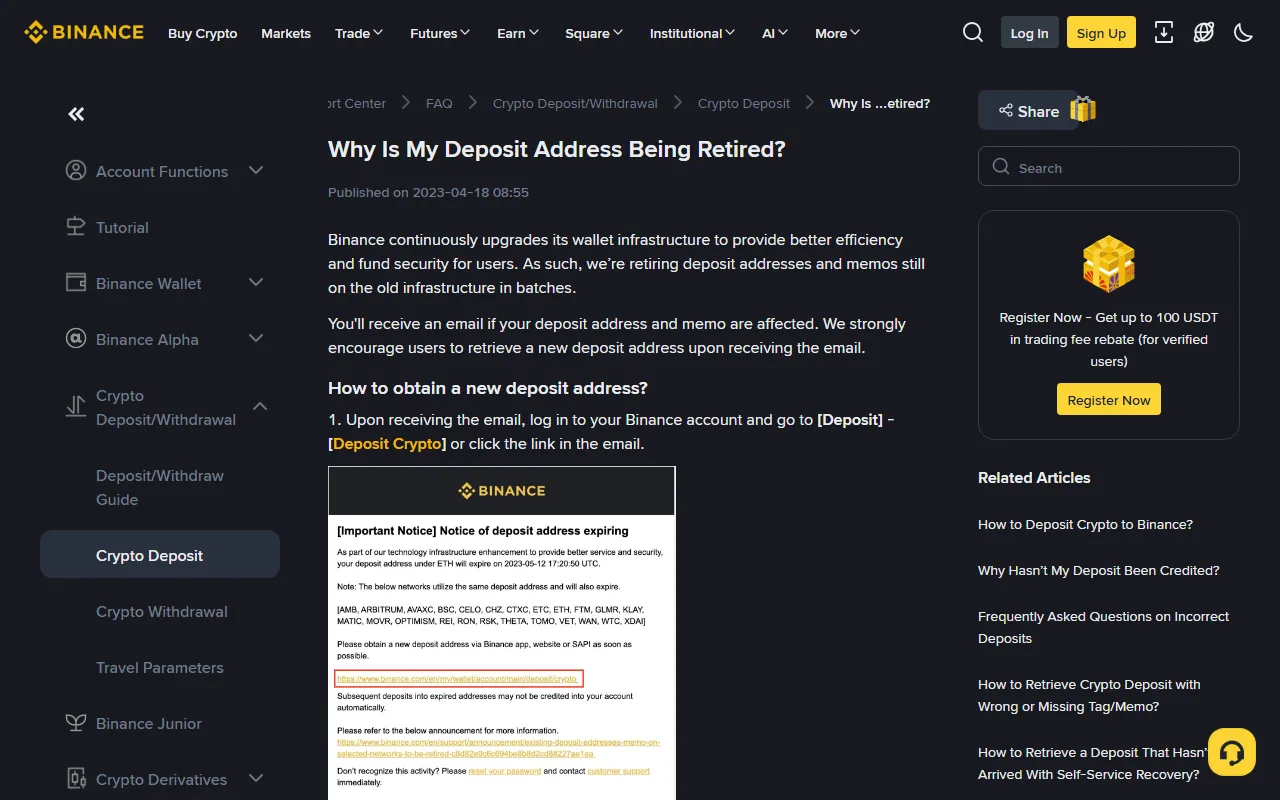The image size is (1280, 800).
Task: Click the Binance logo in header
Action: 84,33
